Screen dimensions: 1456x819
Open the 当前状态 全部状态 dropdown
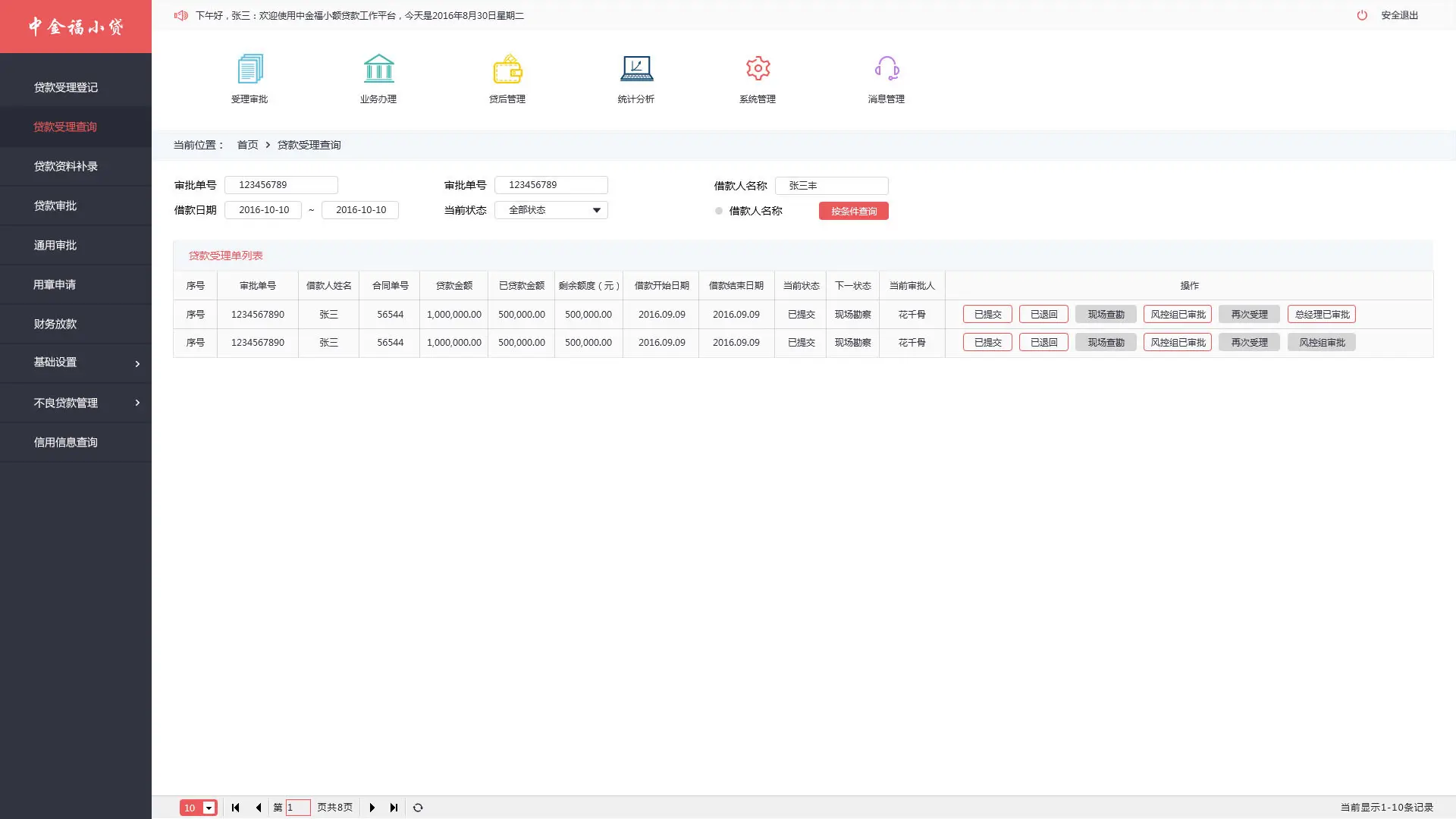click(551, 210)
